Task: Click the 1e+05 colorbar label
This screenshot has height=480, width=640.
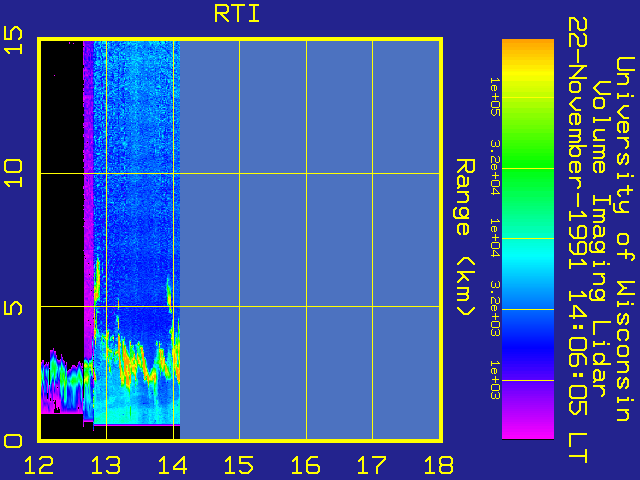Action: (494, 97)
